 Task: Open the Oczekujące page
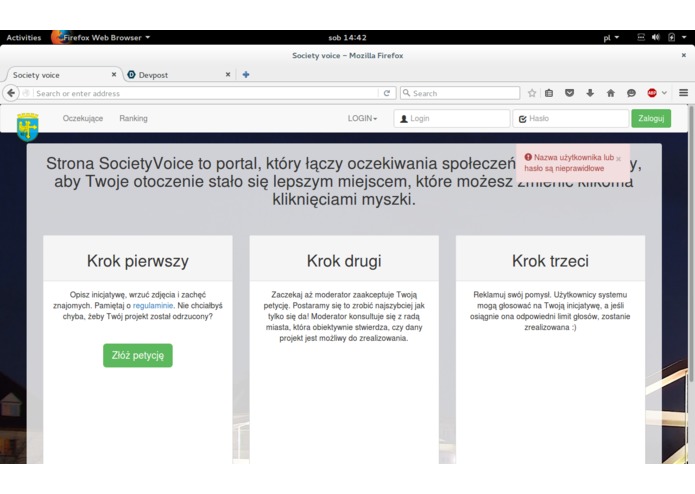click(x=82, y=118)
